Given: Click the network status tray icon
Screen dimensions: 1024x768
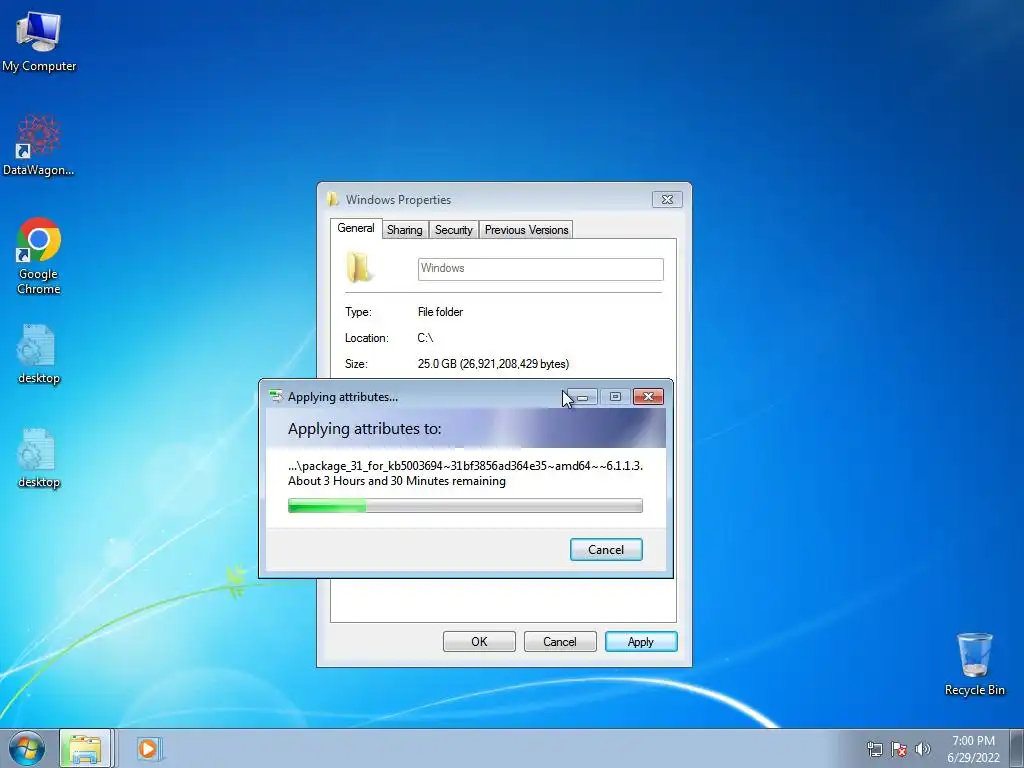Looking at the screenshot, I should click(874, 749).
